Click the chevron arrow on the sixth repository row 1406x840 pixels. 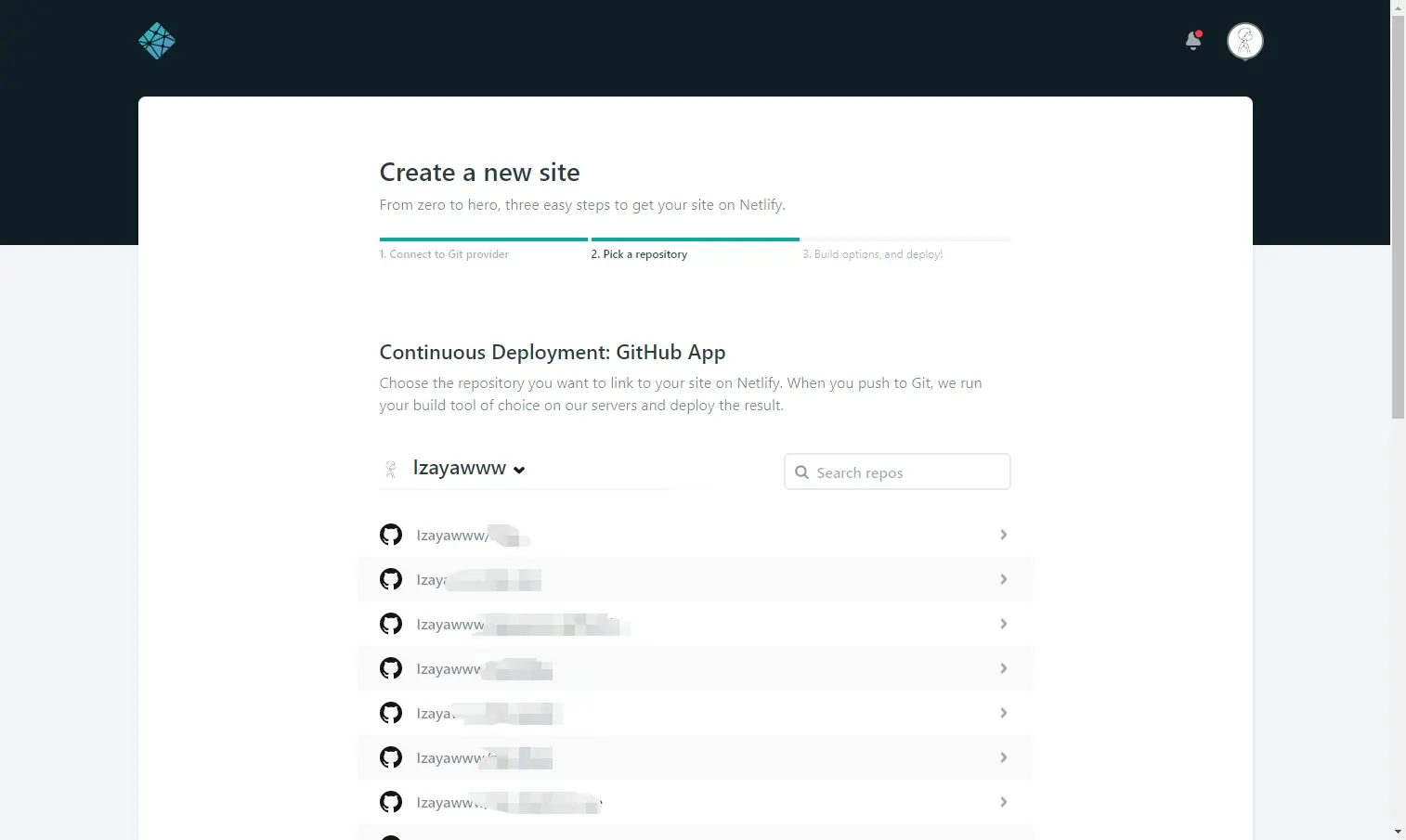(1003, 757)
